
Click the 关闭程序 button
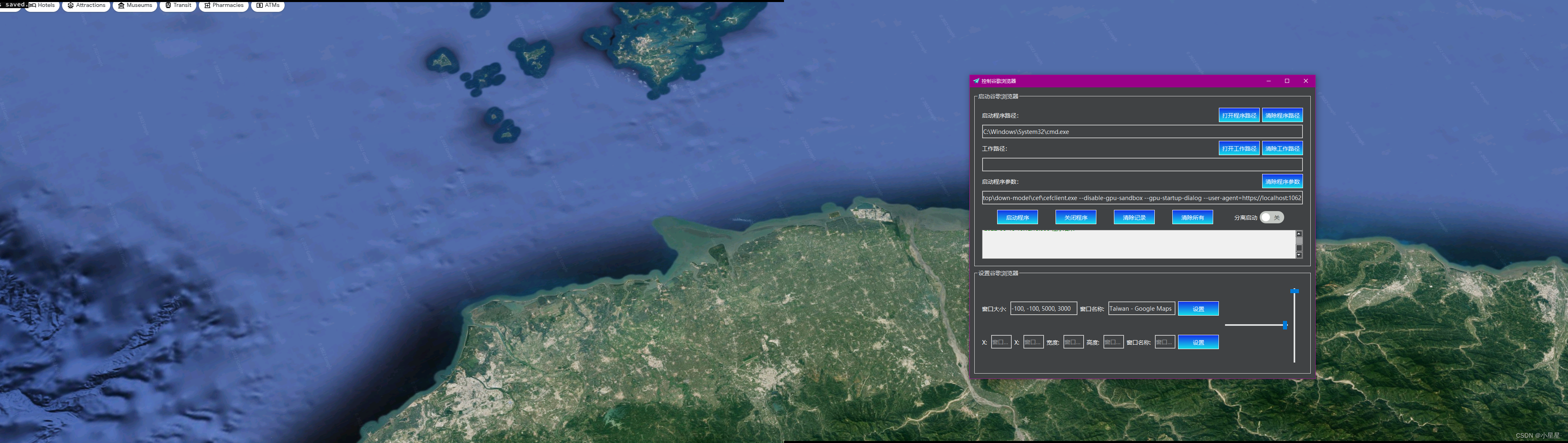pyautogui.click(x=1076, y=217)
